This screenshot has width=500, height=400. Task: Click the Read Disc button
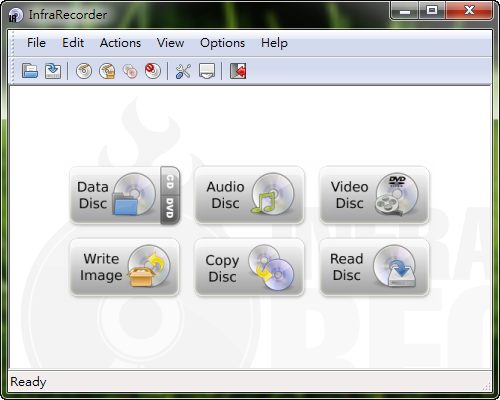(x=374, y=267)
